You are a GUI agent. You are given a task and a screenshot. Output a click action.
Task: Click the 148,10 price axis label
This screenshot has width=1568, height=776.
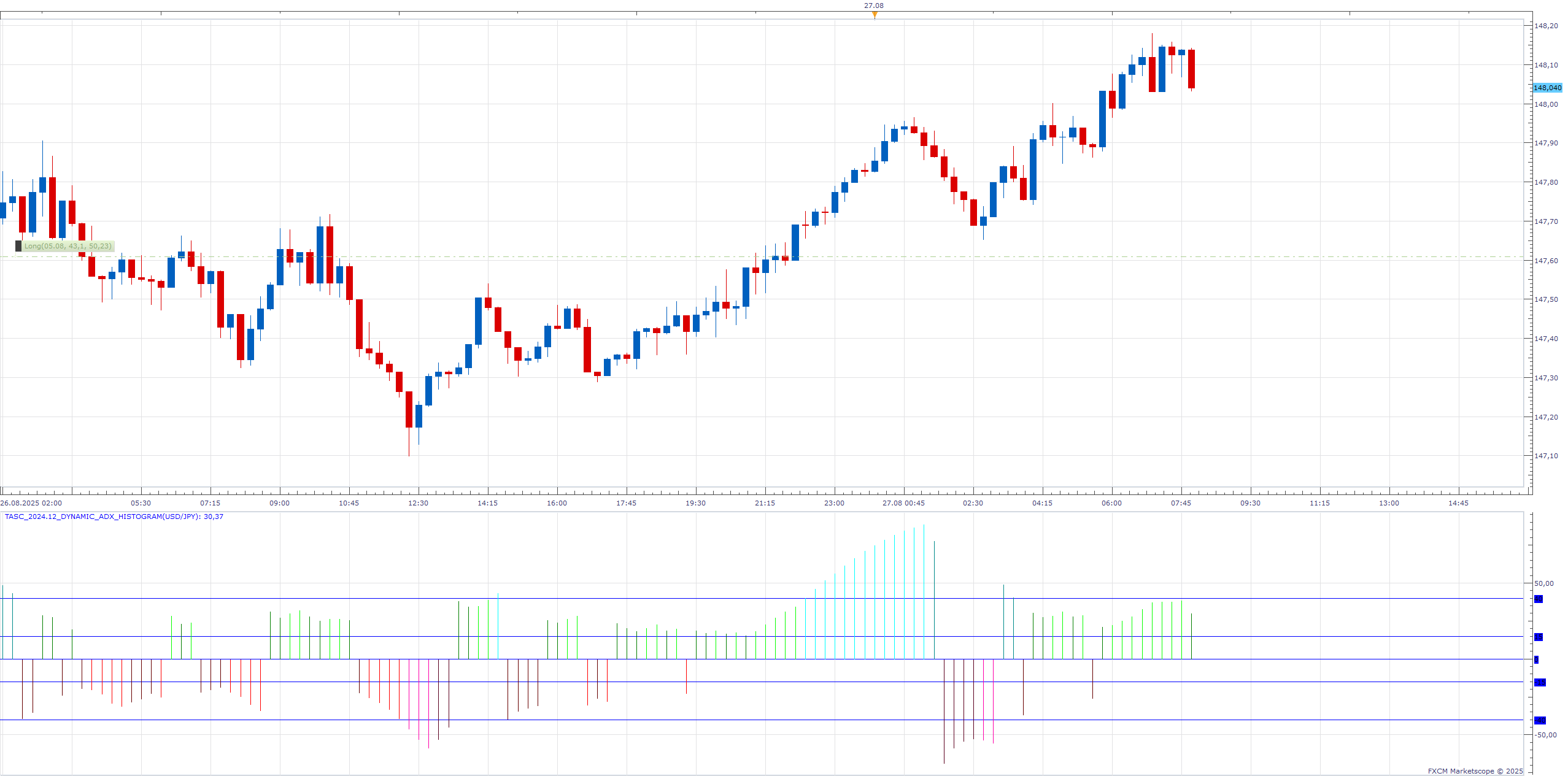(1546, 65)
